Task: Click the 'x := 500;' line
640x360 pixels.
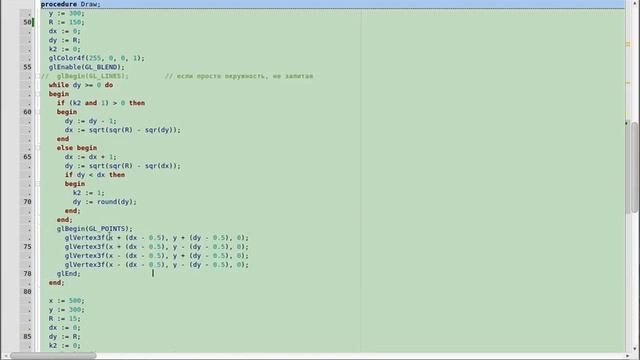Action: (x=67, y=300)
